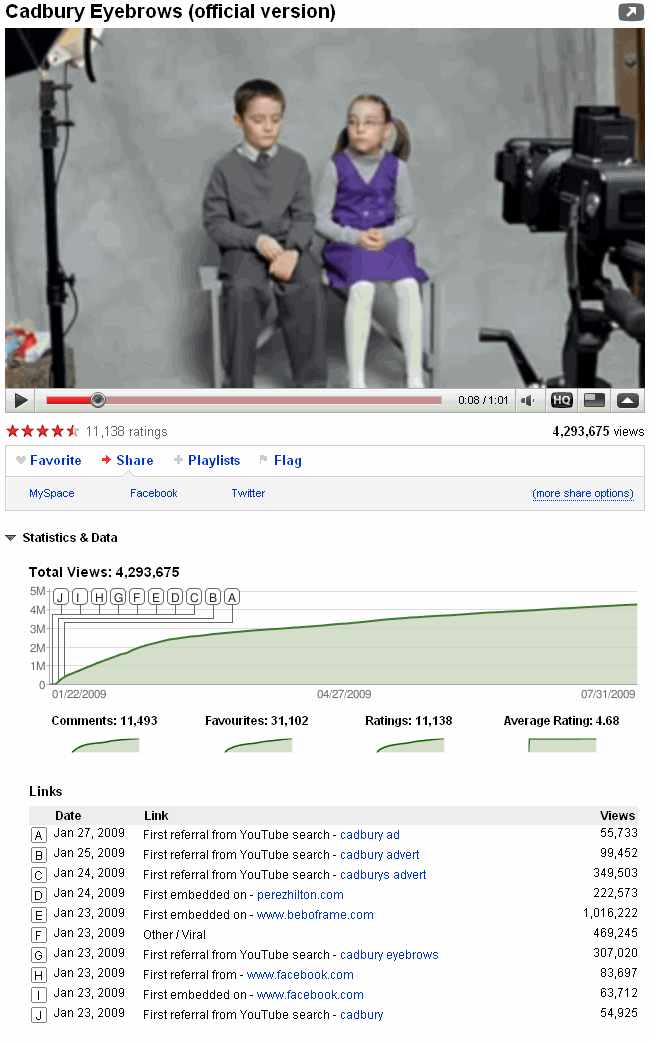This screenshot has height=1043, width=654.
Task: Collapse the Statistics & Data section
Action: pyautogui.click(x=11, y=537)
